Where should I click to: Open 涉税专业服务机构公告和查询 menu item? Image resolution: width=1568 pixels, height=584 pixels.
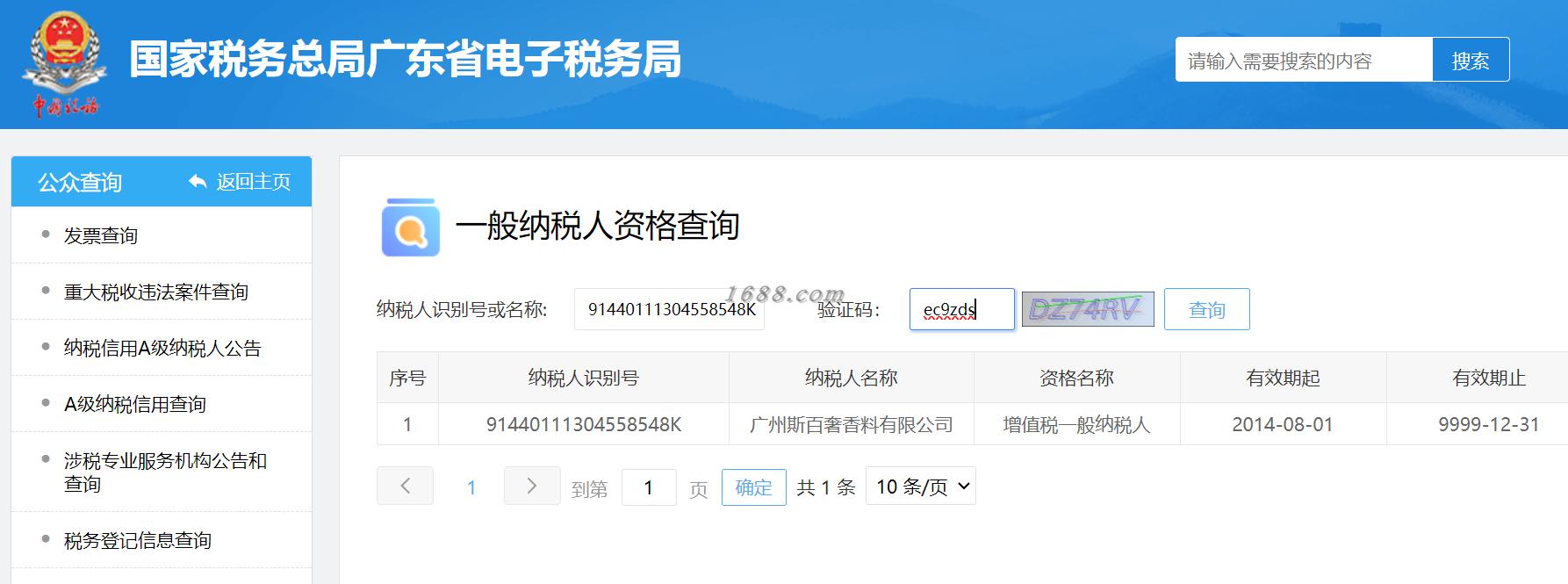point(165,472)
